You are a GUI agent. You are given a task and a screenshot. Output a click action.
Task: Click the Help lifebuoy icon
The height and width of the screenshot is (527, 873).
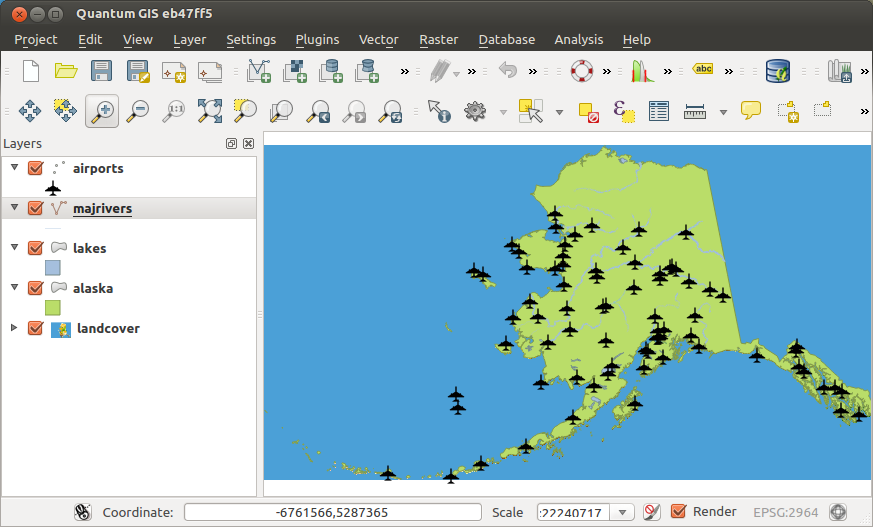[x=582, y=71]
